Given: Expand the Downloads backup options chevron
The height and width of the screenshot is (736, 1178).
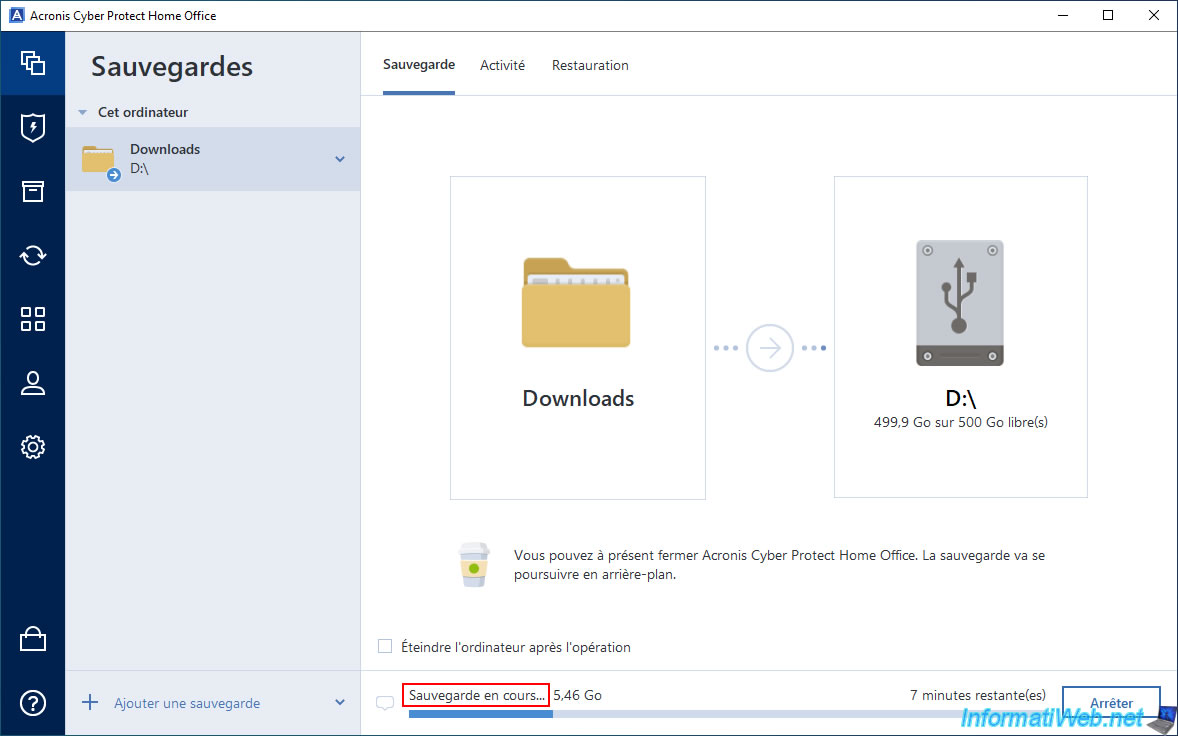Looking at the screenshot, I should pos(340,159).
